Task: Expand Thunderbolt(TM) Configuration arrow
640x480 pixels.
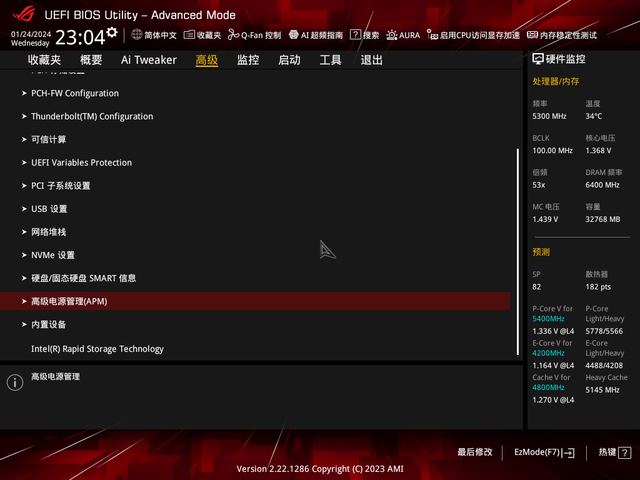Action: pos(24,117)
